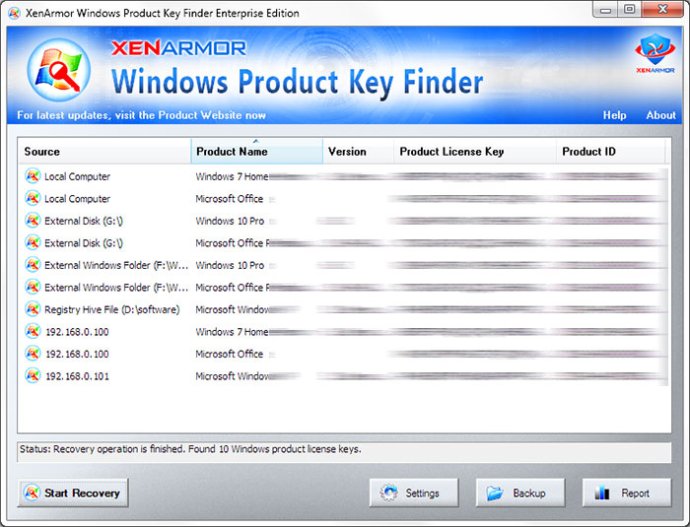Open the Settings button
690x527 pixels.
tap(414, 493)
